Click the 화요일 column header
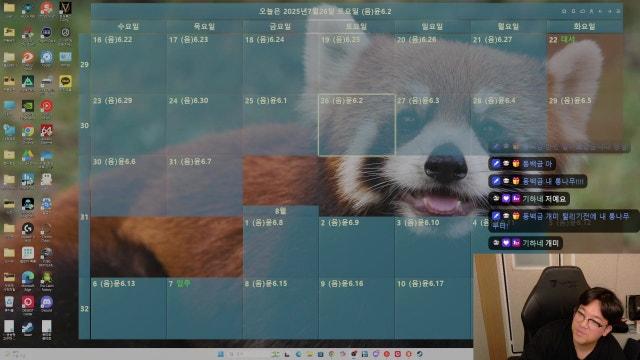 coord(584,27)
